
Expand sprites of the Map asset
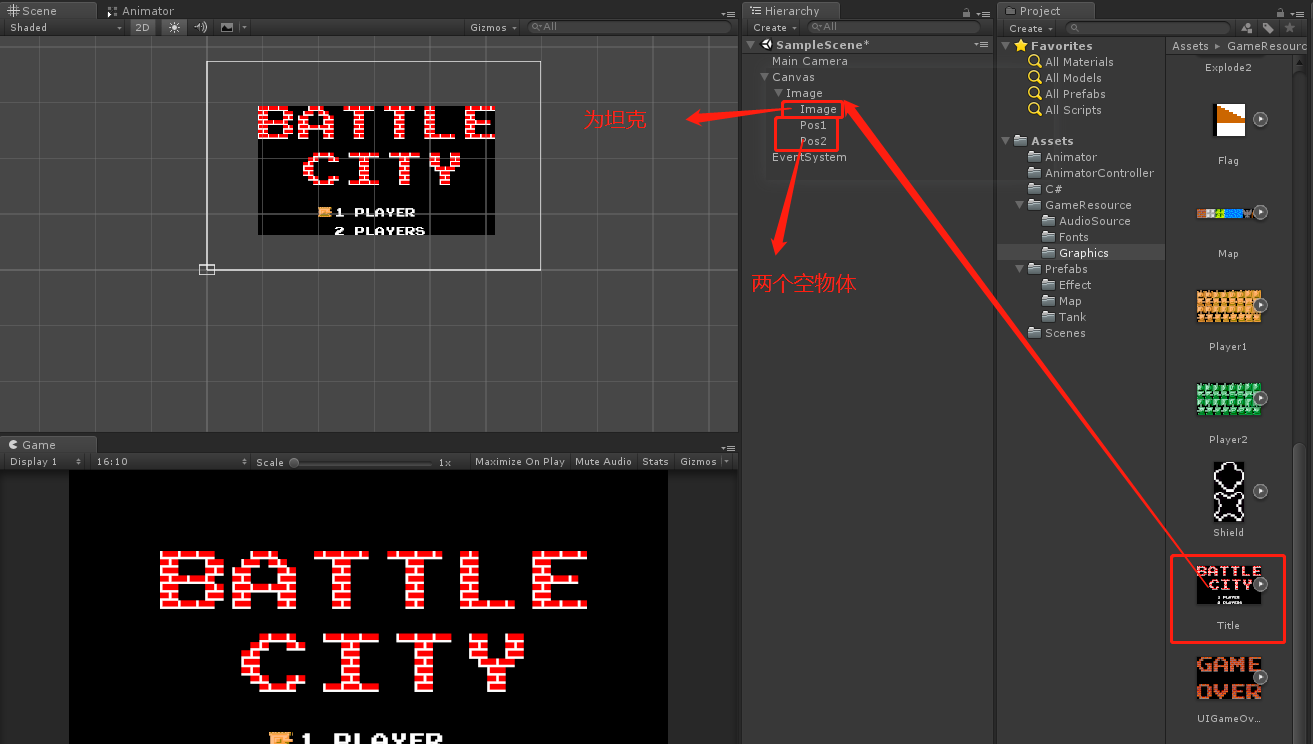(1260, 212)
